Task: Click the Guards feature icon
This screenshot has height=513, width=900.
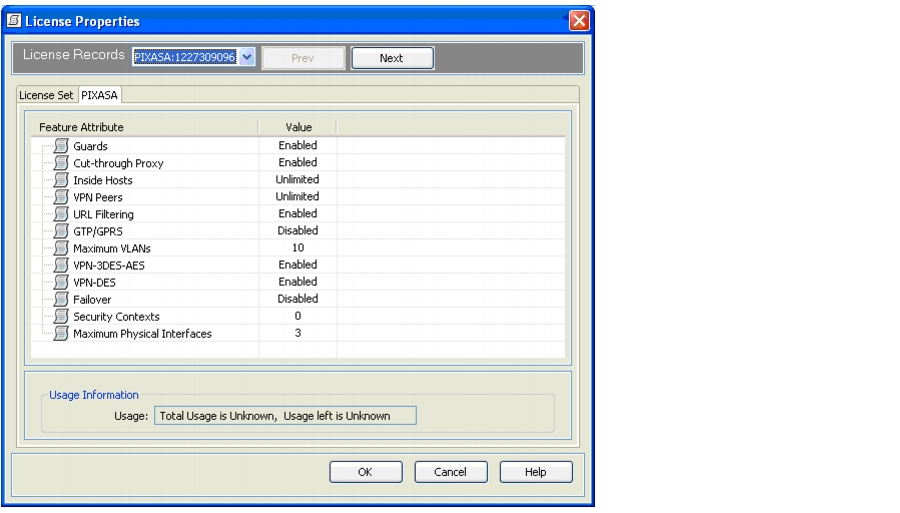Action: pyautogui.click(x=61, y=146)
